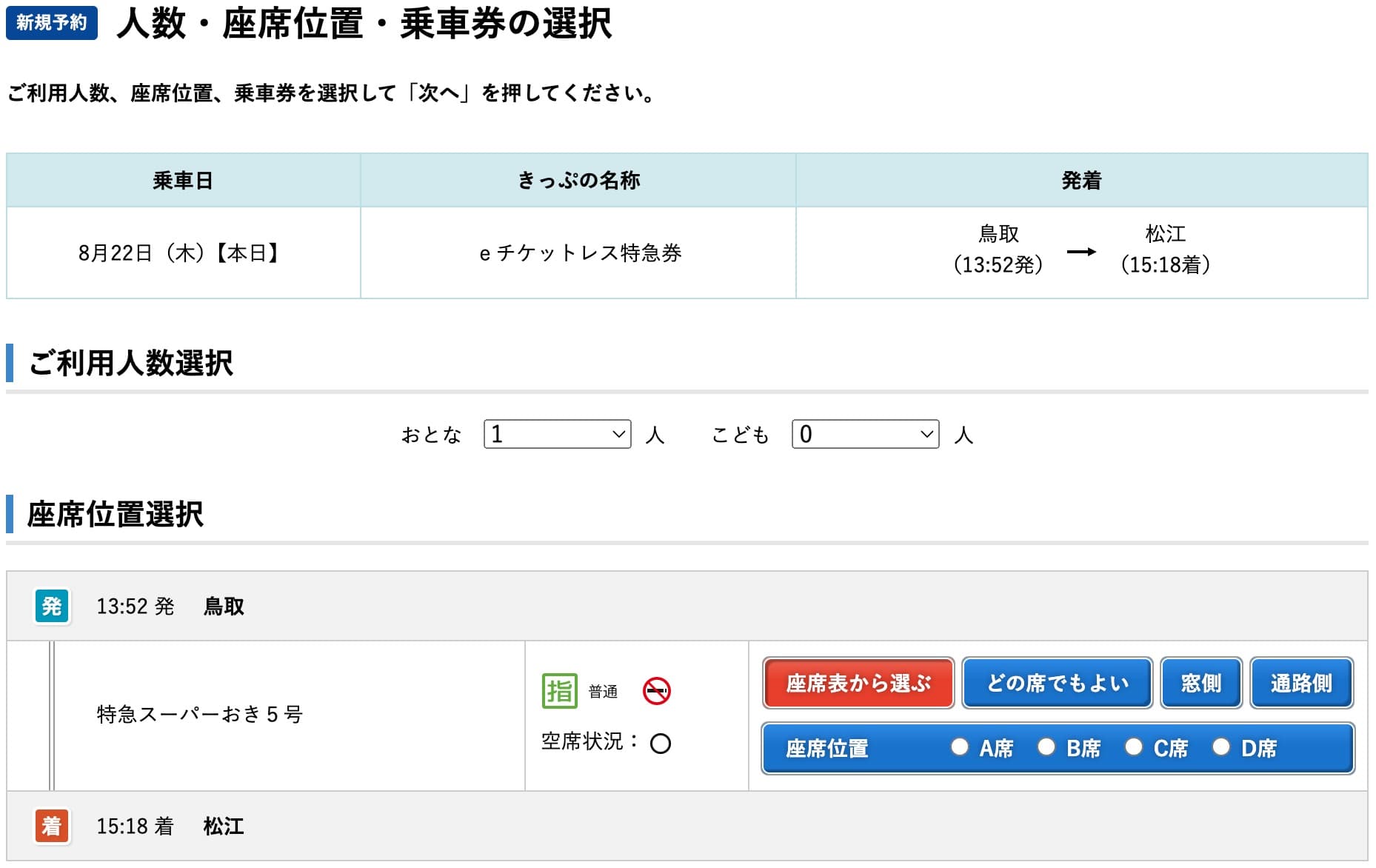Click the 普通 car class label
Image resolution: width=1376 pixels, height=868 pixels.
(603, 692)
